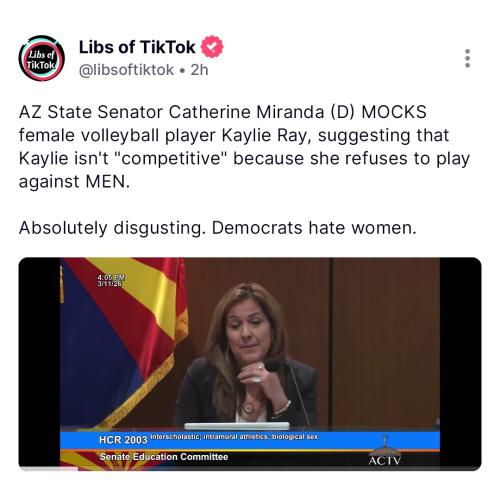
Task: Click the "2h" post timestamp
Action: pyautogui.click(x=199, y=70)
